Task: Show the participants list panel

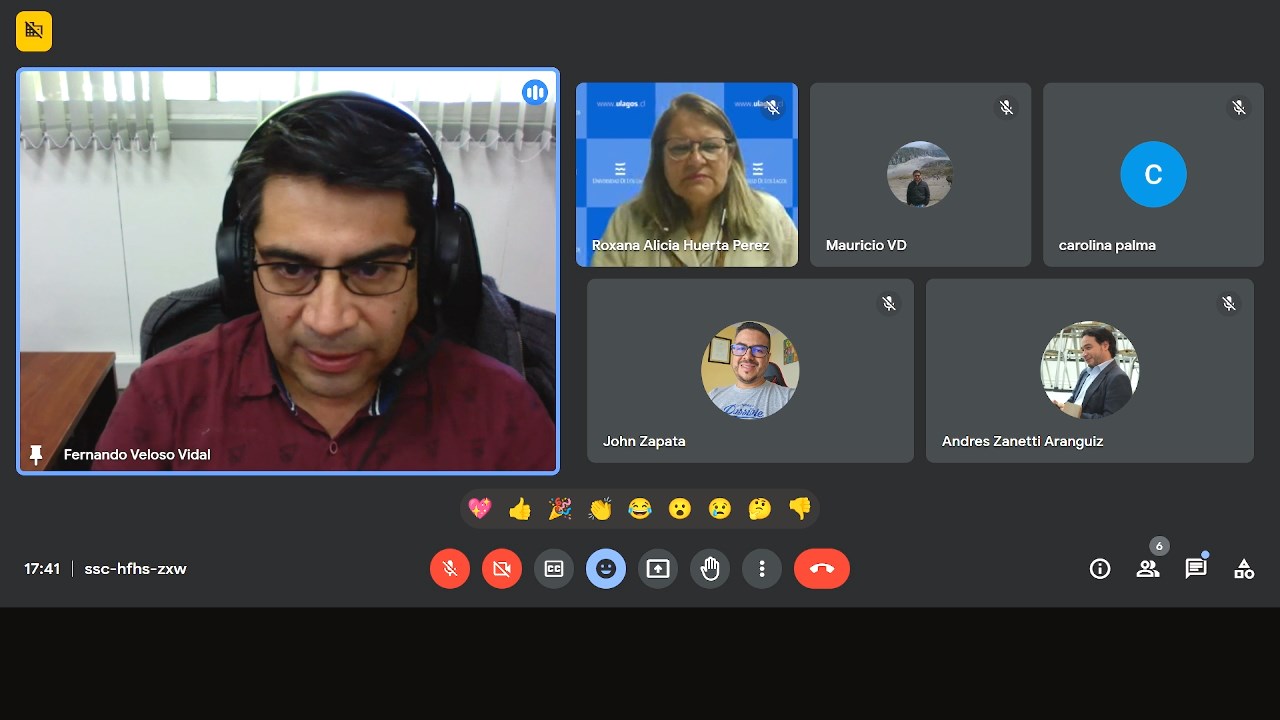Action: (x=1148, y=569)
